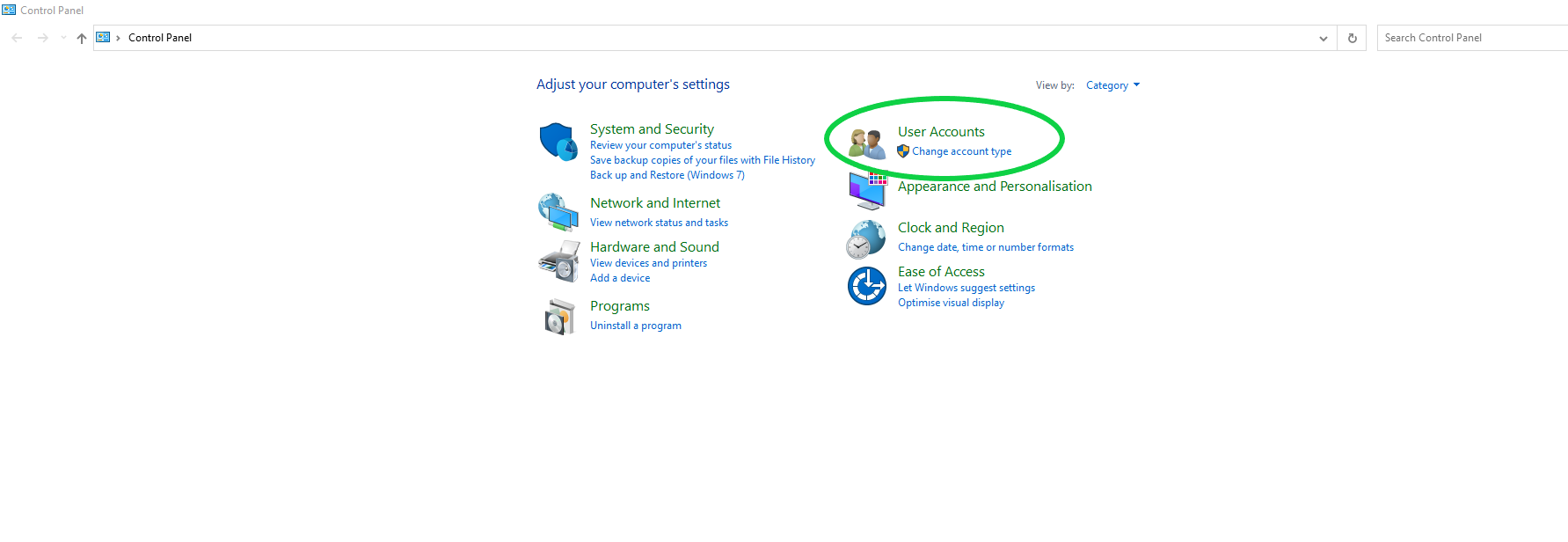Open Ease of Access category
The image size is (1568, 542).
tap(941, 272)
